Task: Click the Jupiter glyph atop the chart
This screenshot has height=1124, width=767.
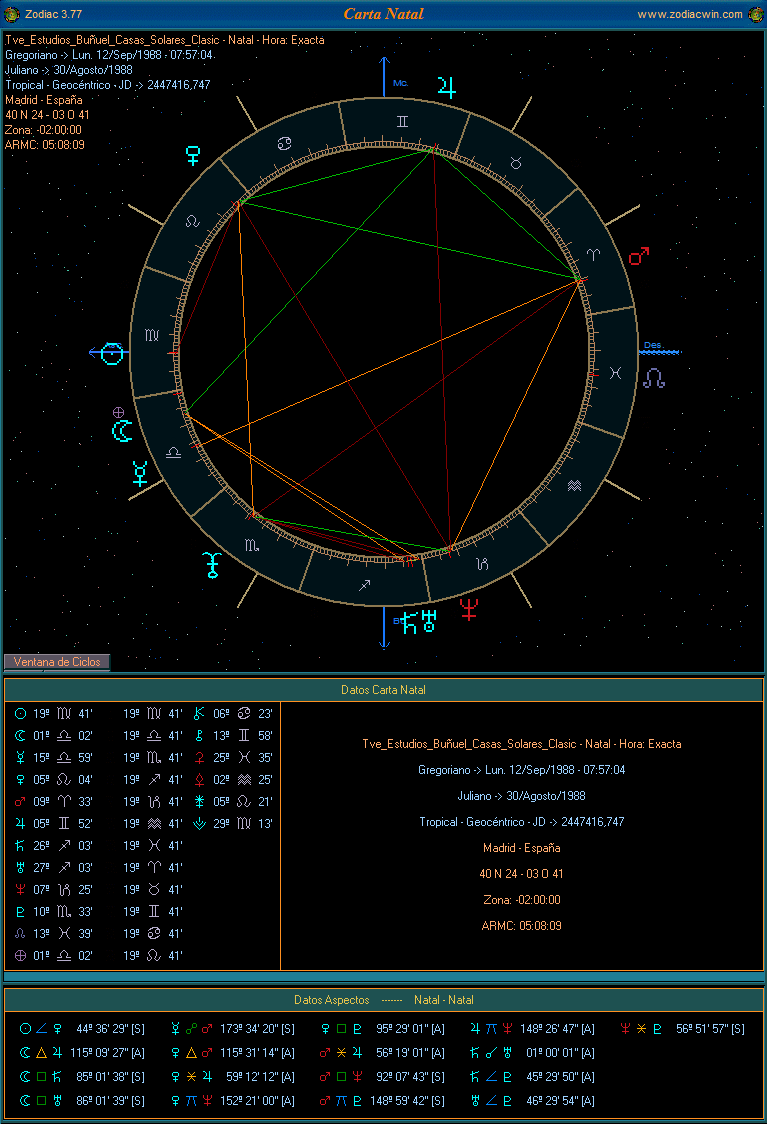Action: click(447, 87)
